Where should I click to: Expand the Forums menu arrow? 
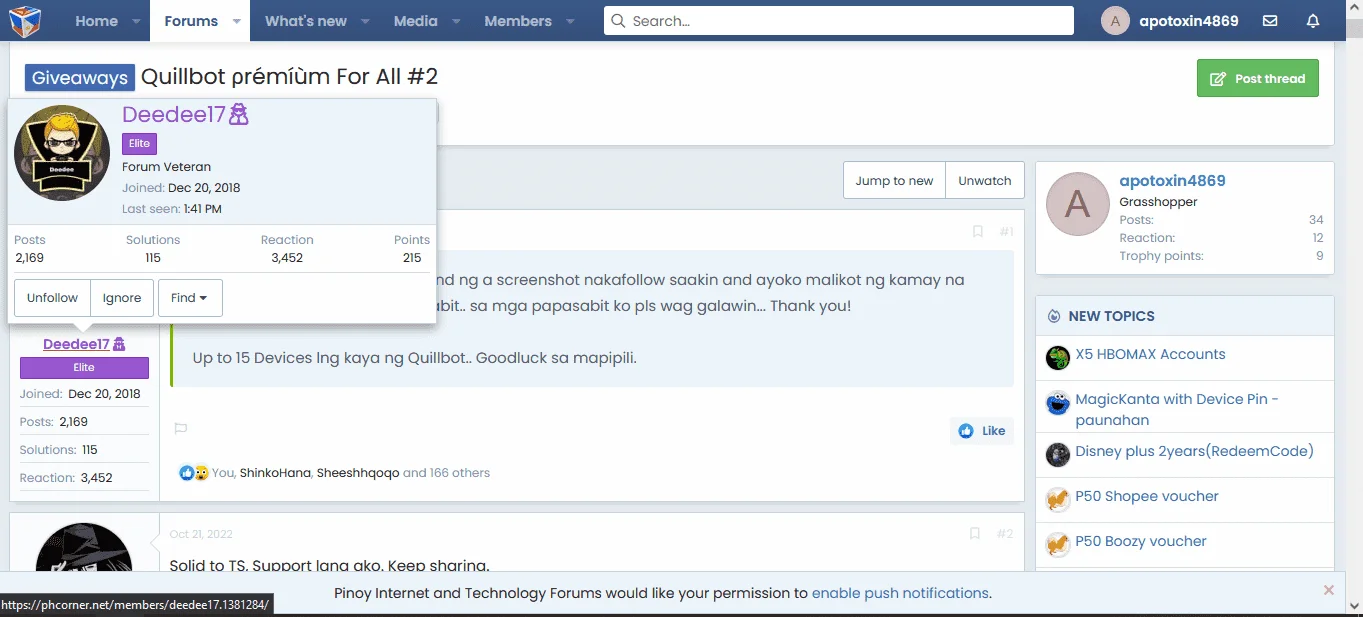[x=236, y=21]
